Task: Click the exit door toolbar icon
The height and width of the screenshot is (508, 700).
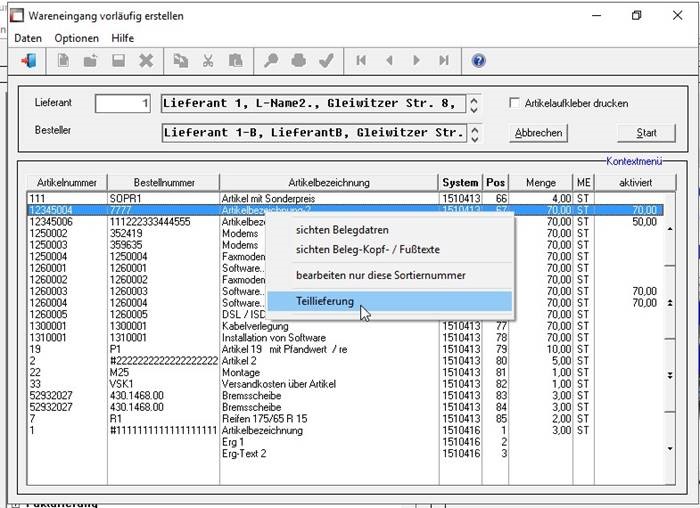Action: [28, 61]
